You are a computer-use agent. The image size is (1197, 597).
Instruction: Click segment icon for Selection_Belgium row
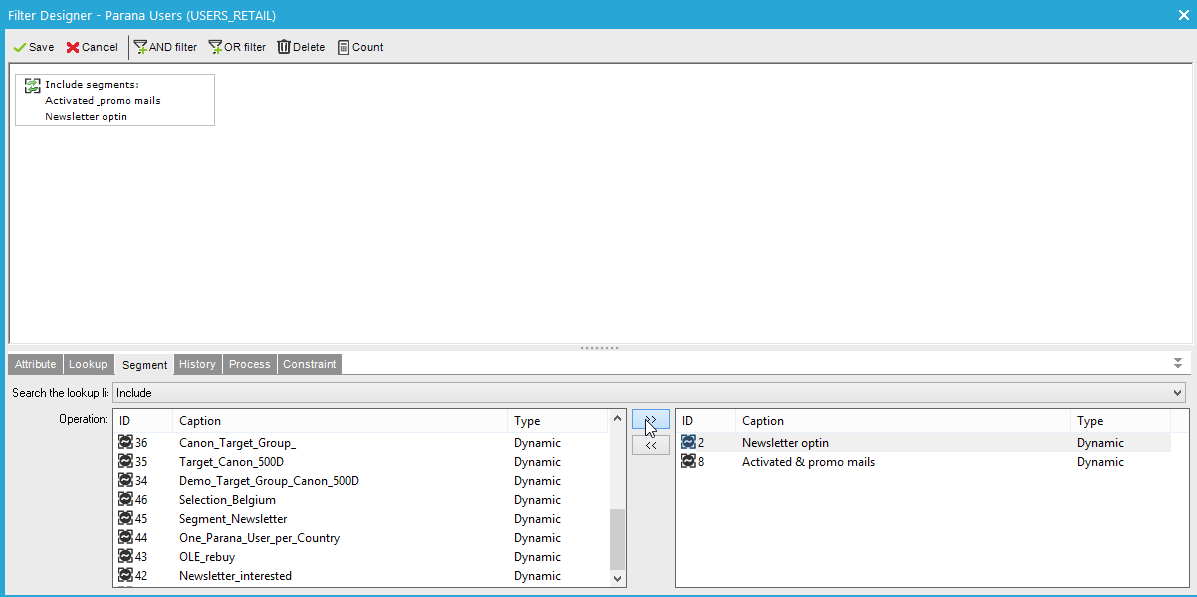[x=125, y=500]
